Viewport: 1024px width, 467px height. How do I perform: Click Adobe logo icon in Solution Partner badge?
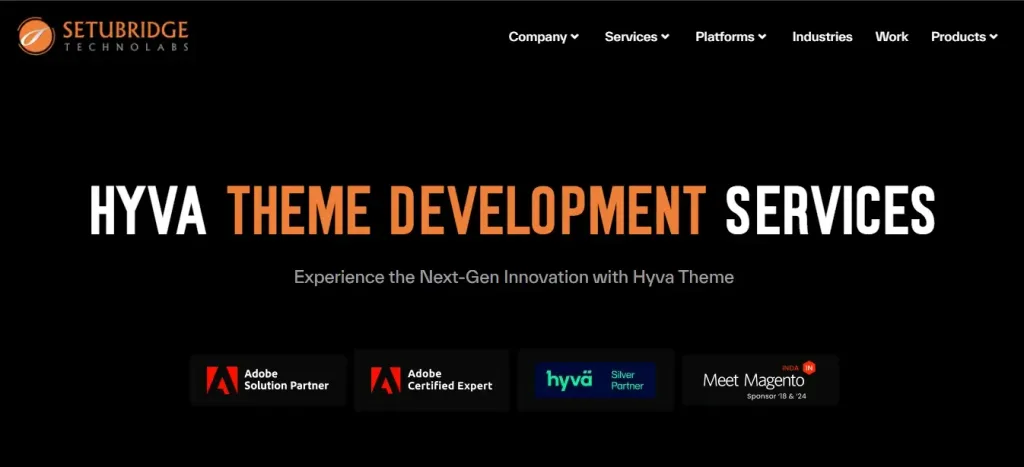[222, 380]
